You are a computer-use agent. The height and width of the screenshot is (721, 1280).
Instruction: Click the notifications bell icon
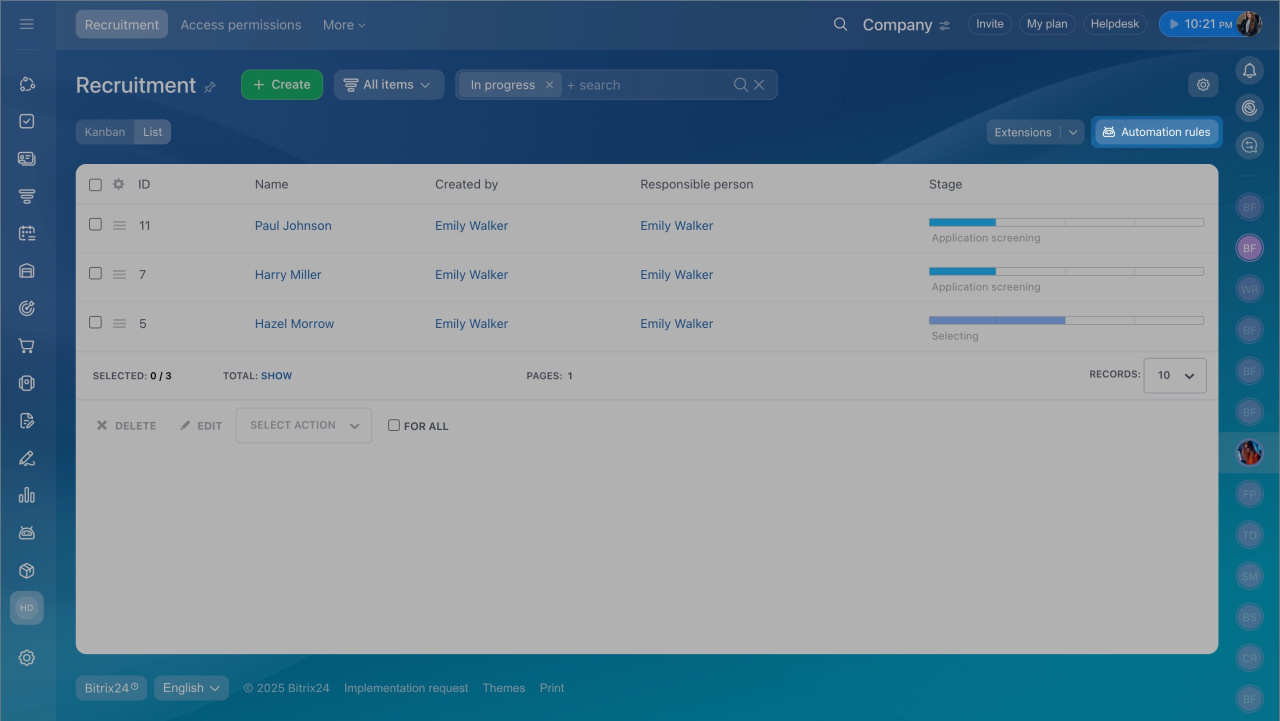click(1249, 70)
